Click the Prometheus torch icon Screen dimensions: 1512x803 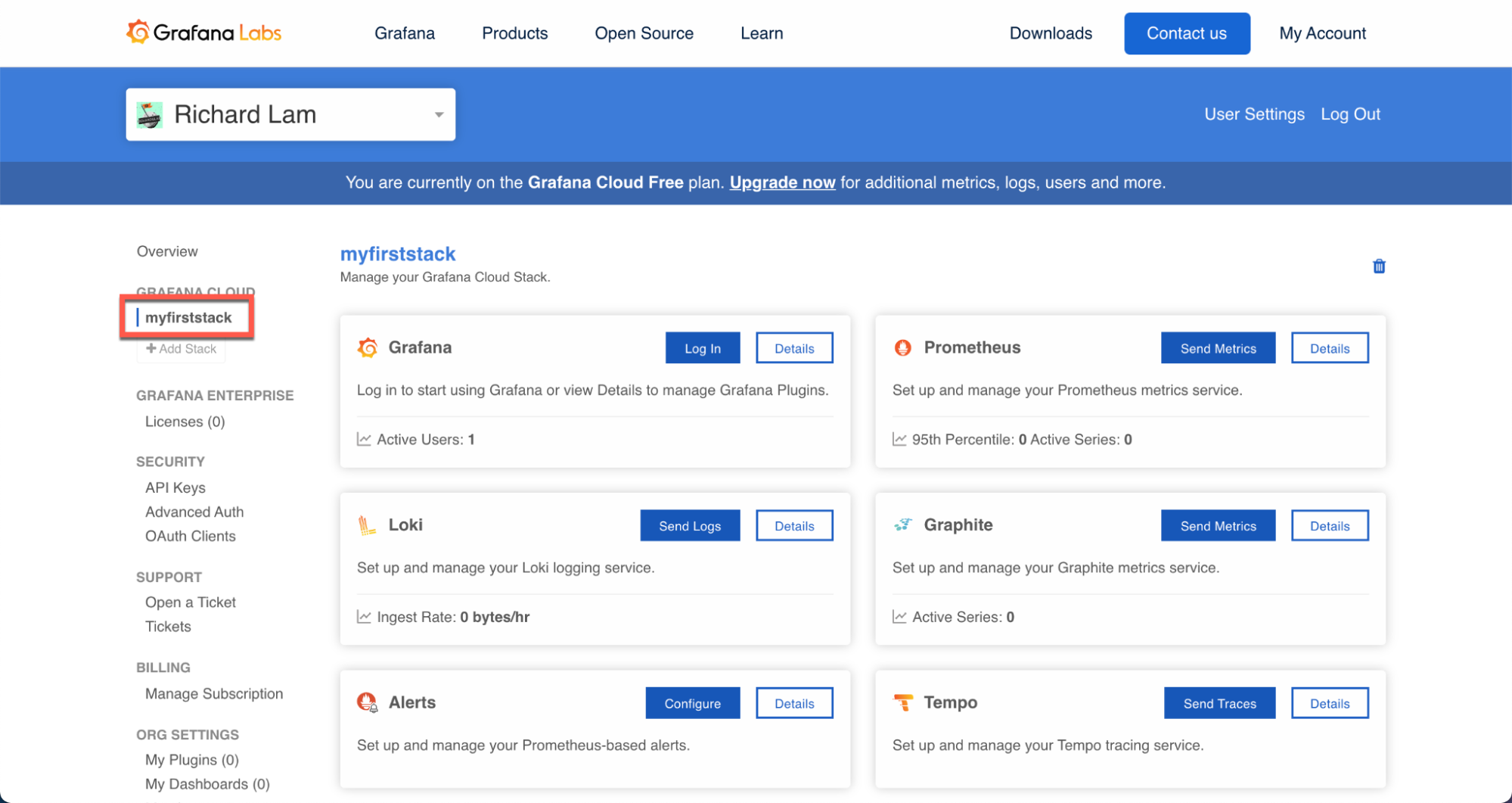tap(902, 347)
